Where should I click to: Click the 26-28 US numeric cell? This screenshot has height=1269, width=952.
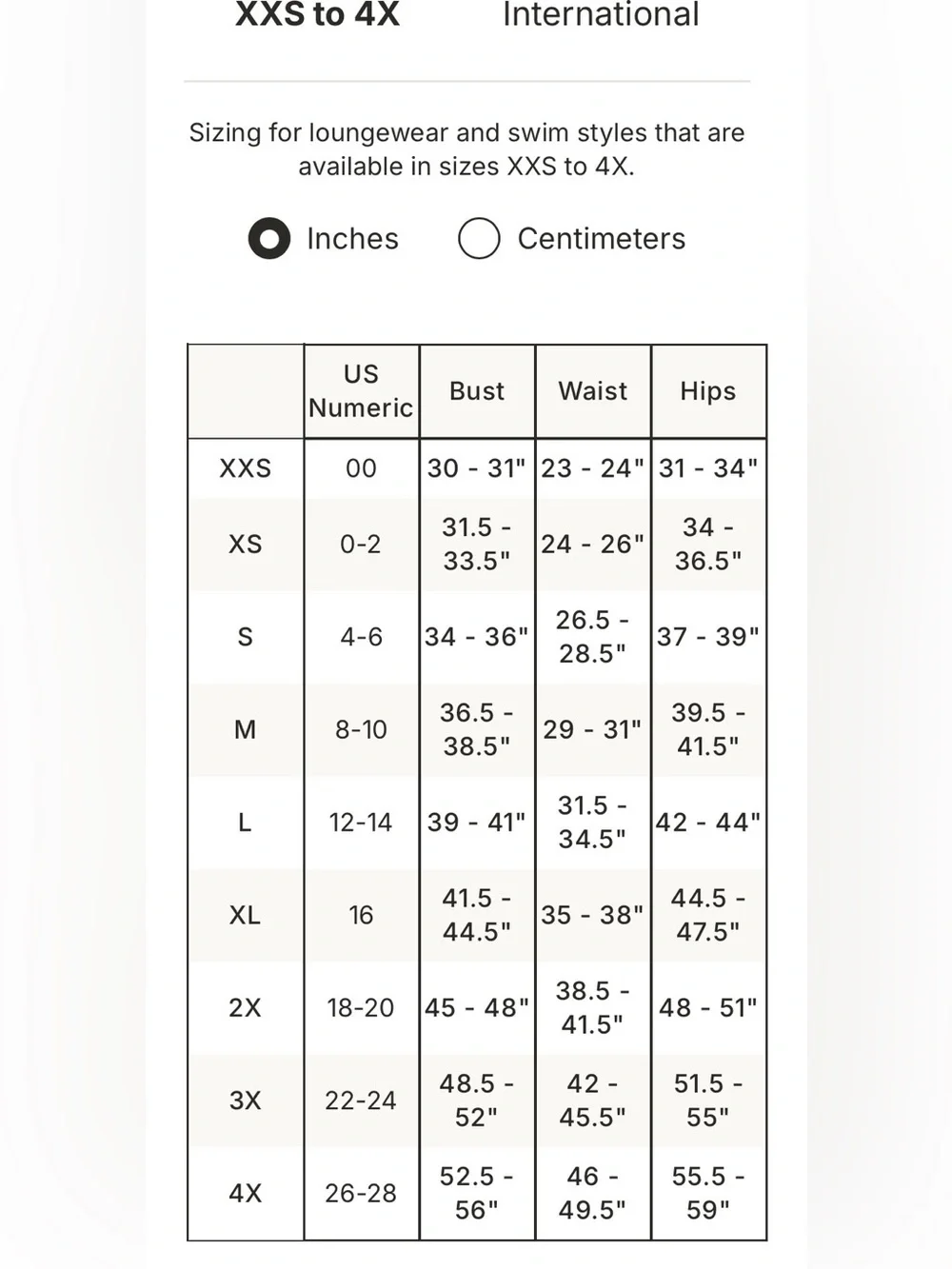point(361,1193)
